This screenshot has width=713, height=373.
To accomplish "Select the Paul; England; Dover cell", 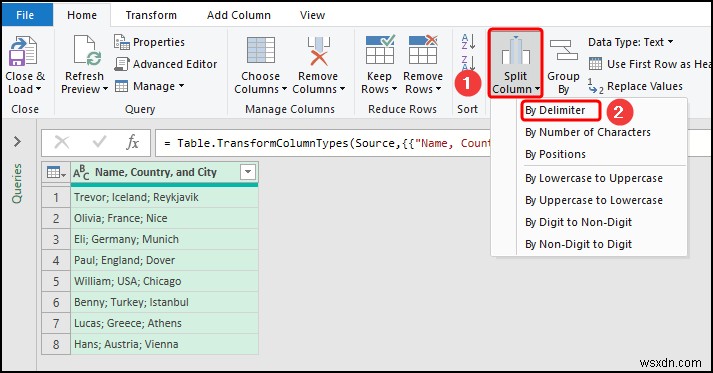I will pos(165,260).
